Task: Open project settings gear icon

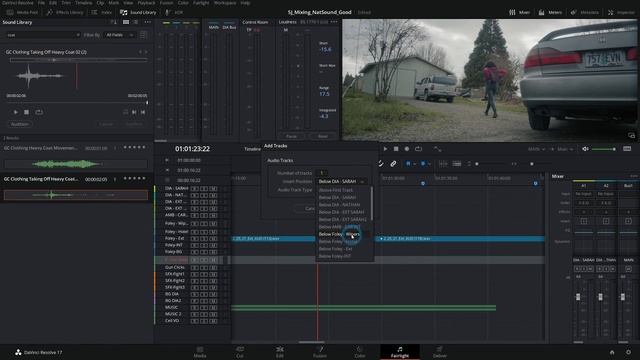Action: (x=628, y=352)
